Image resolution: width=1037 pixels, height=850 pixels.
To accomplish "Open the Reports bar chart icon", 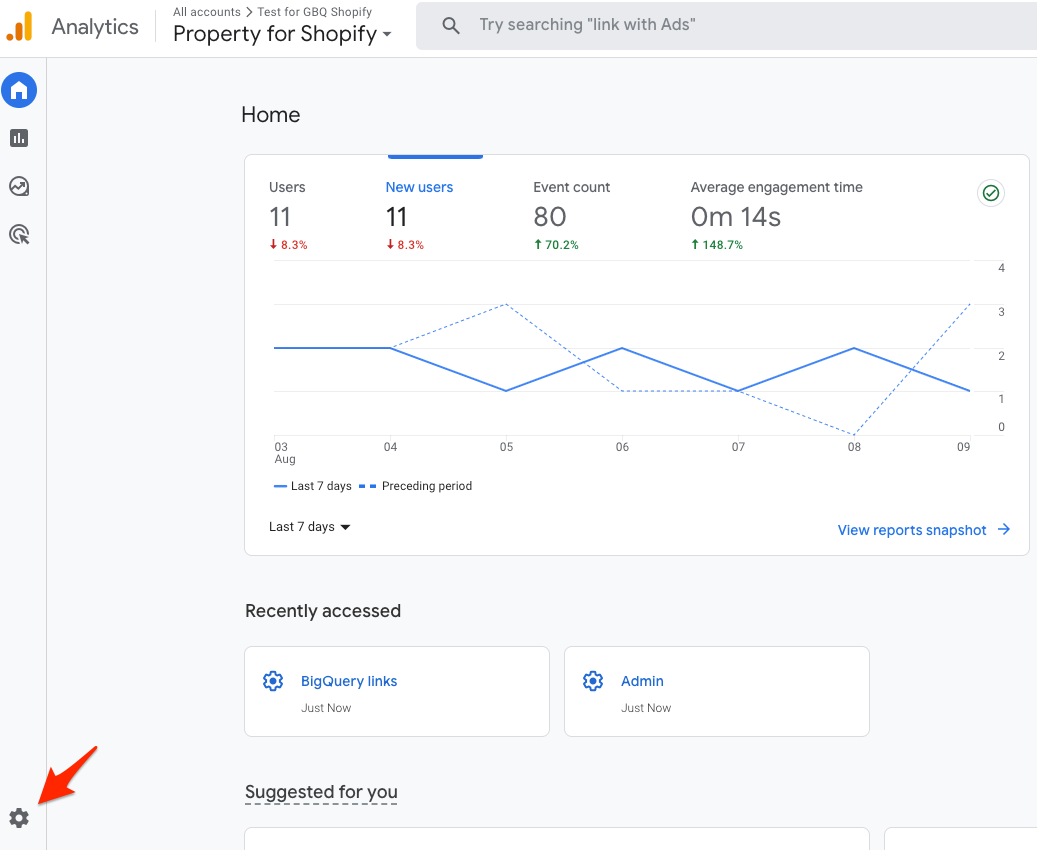I will click(19, 138).
